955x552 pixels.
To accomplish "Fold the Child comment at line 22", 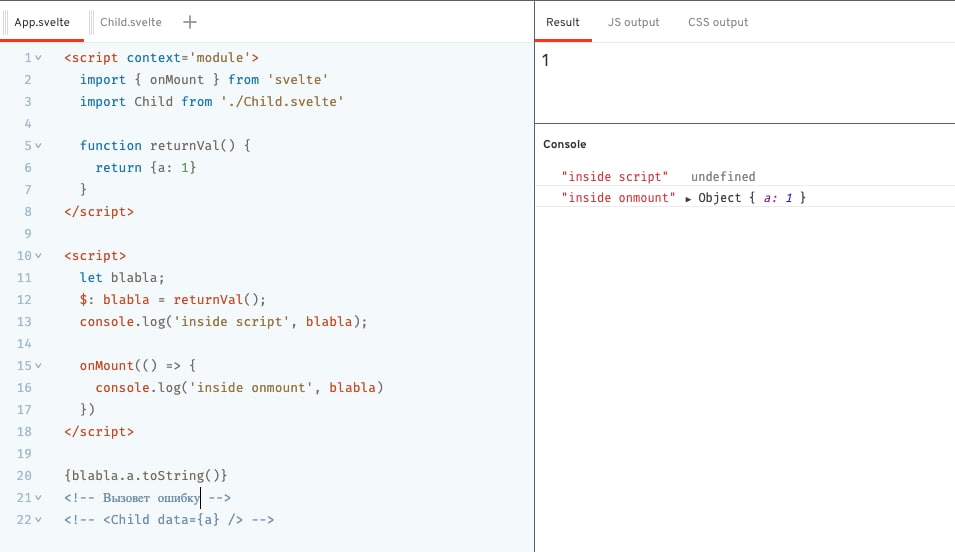I will (x=38, y=520).
